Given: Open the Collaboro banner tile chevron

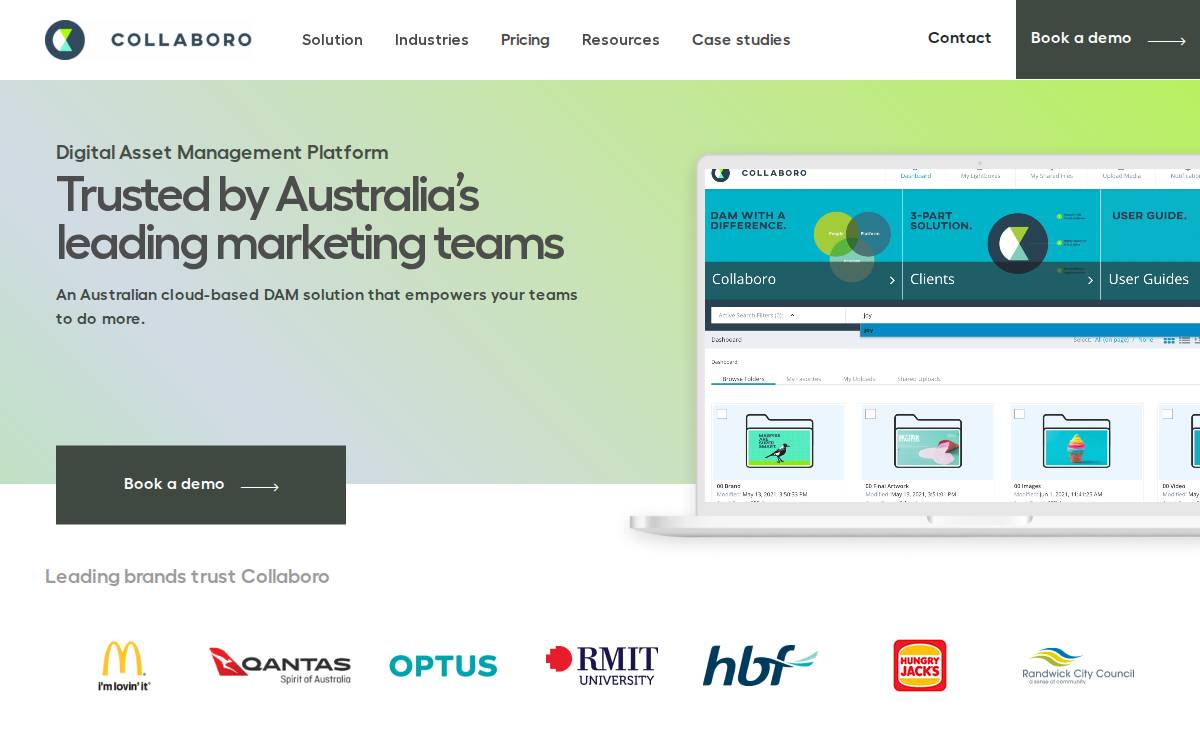Looking at the screenshot, I should [892, 280].
